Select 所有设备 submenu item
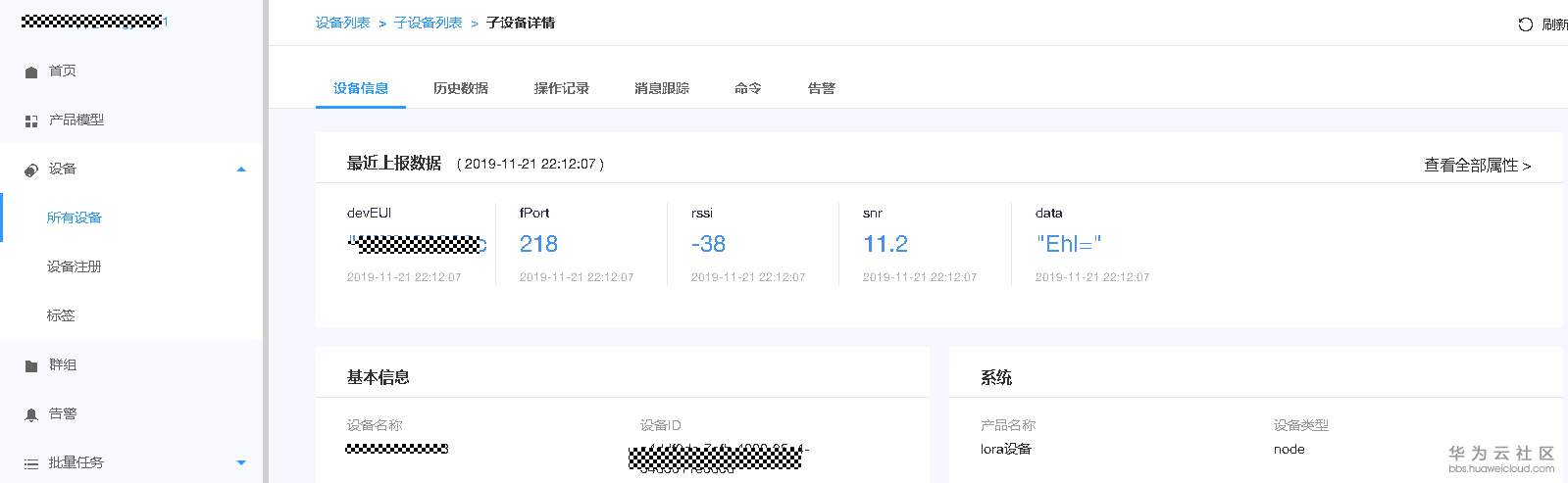 click(x=75, y=217)
